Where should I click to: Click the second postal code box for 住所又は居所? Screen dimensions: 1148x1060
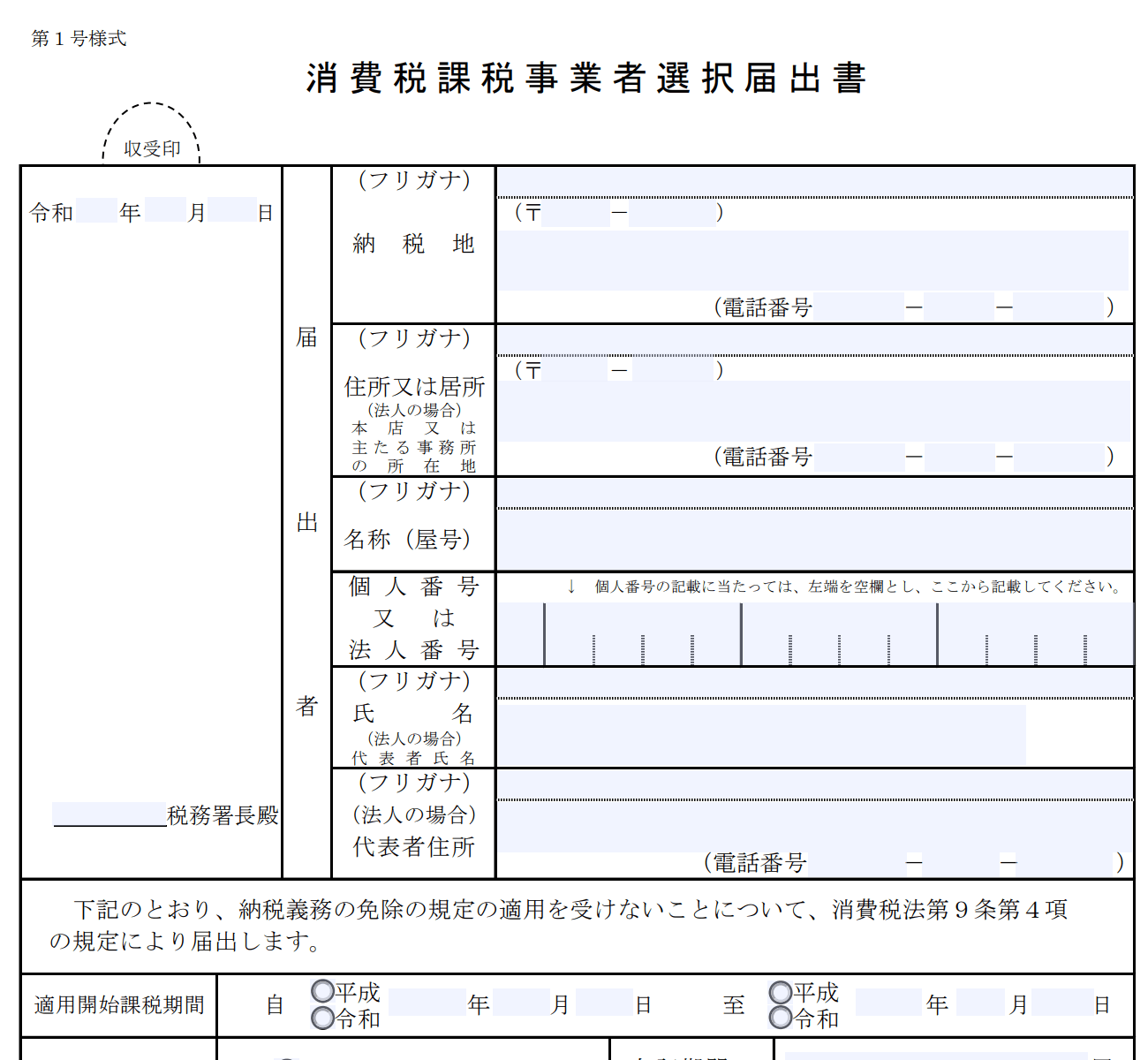(x=673, y=369)
